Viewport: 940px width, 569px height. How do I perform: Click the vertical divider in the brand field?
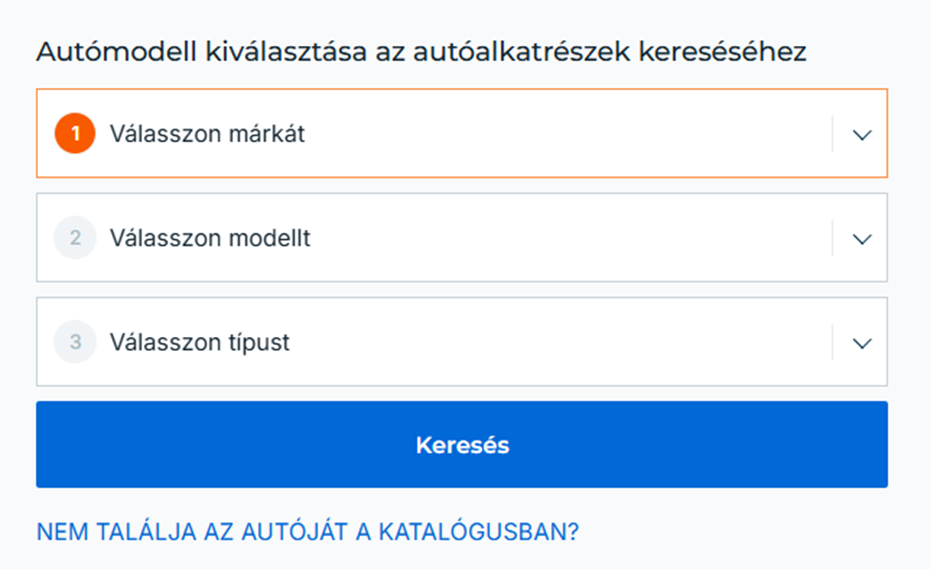(x=832, y=133)
